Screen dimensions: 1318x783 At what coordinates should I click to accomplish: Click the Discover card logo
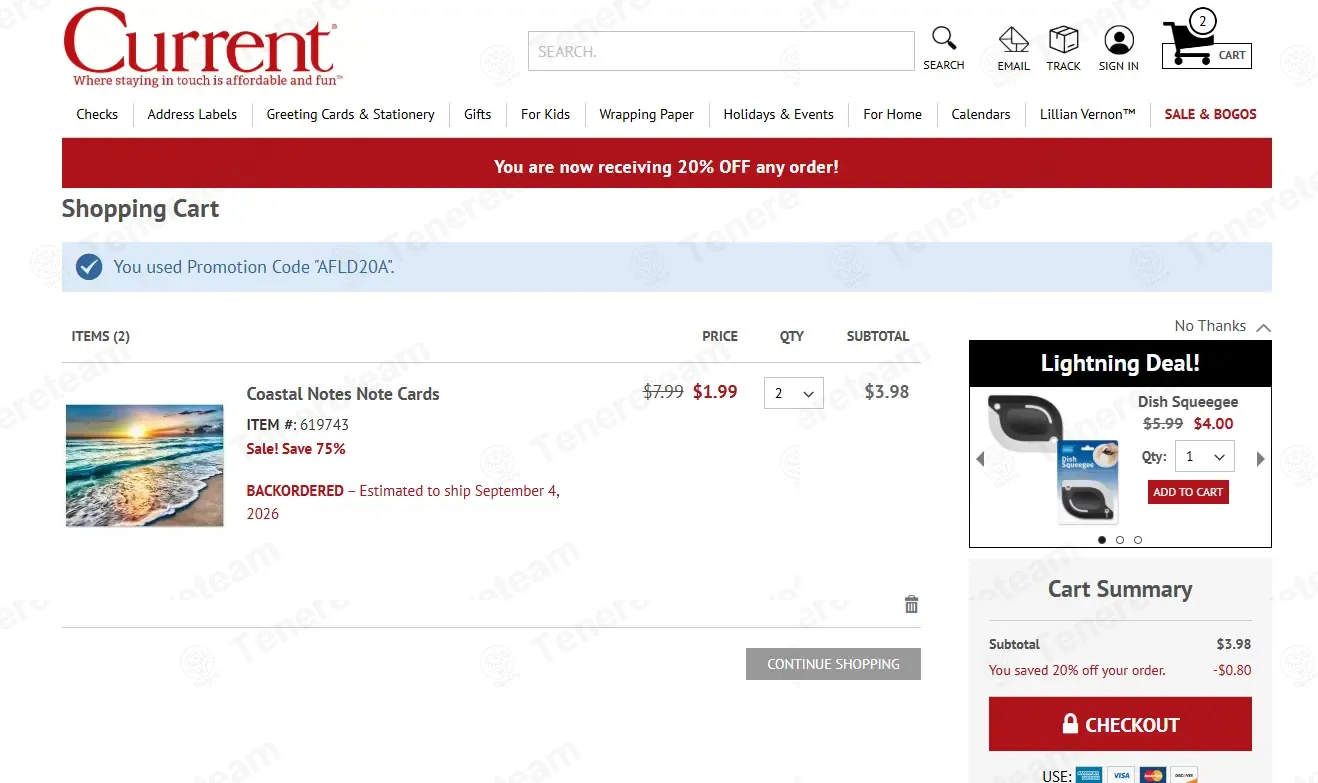(x=1185, y=775)
